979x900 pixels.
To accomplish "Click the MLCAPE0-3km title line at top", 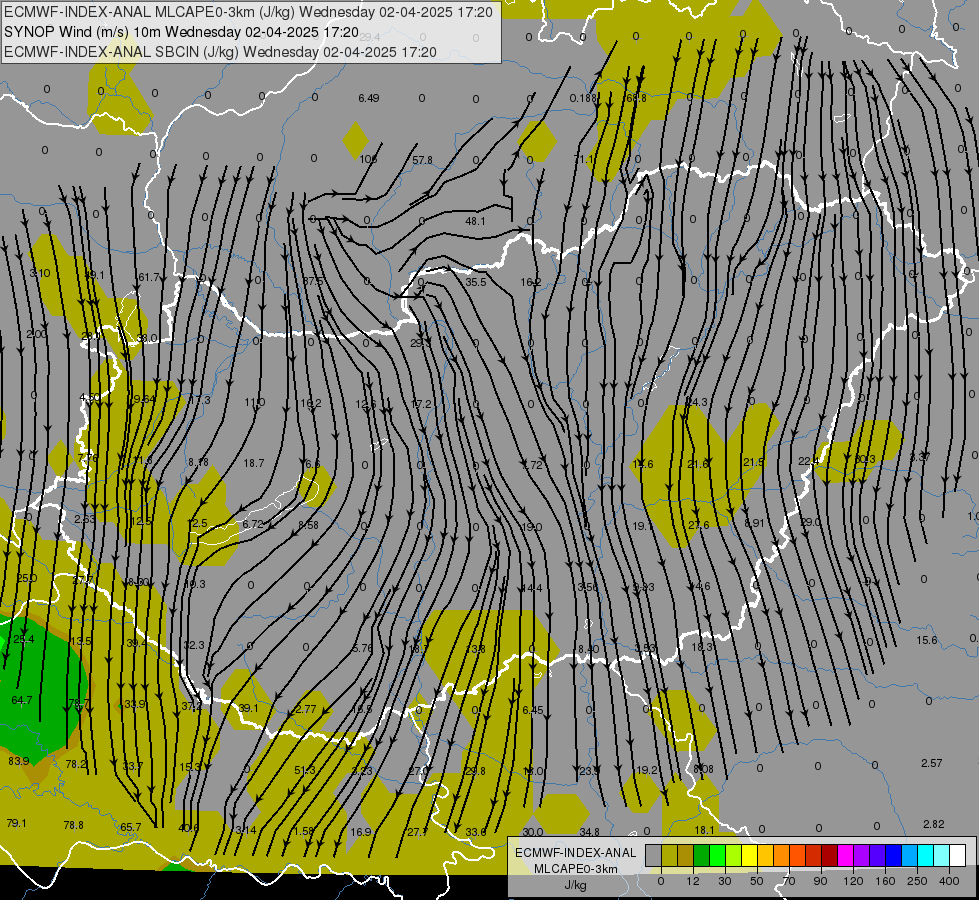I will (x=248, y=12).
